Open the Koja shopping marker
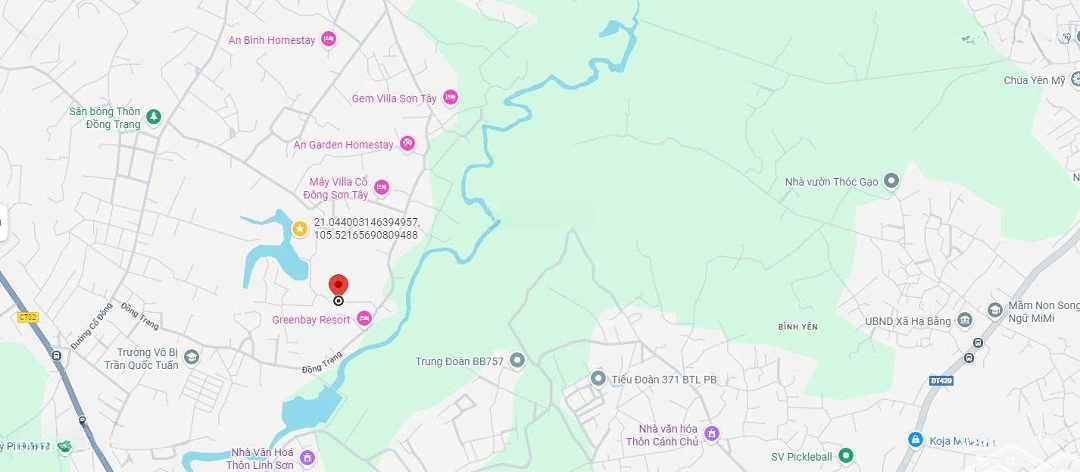The height and width of the screenshot is (472, 1080). pos(915,439)
